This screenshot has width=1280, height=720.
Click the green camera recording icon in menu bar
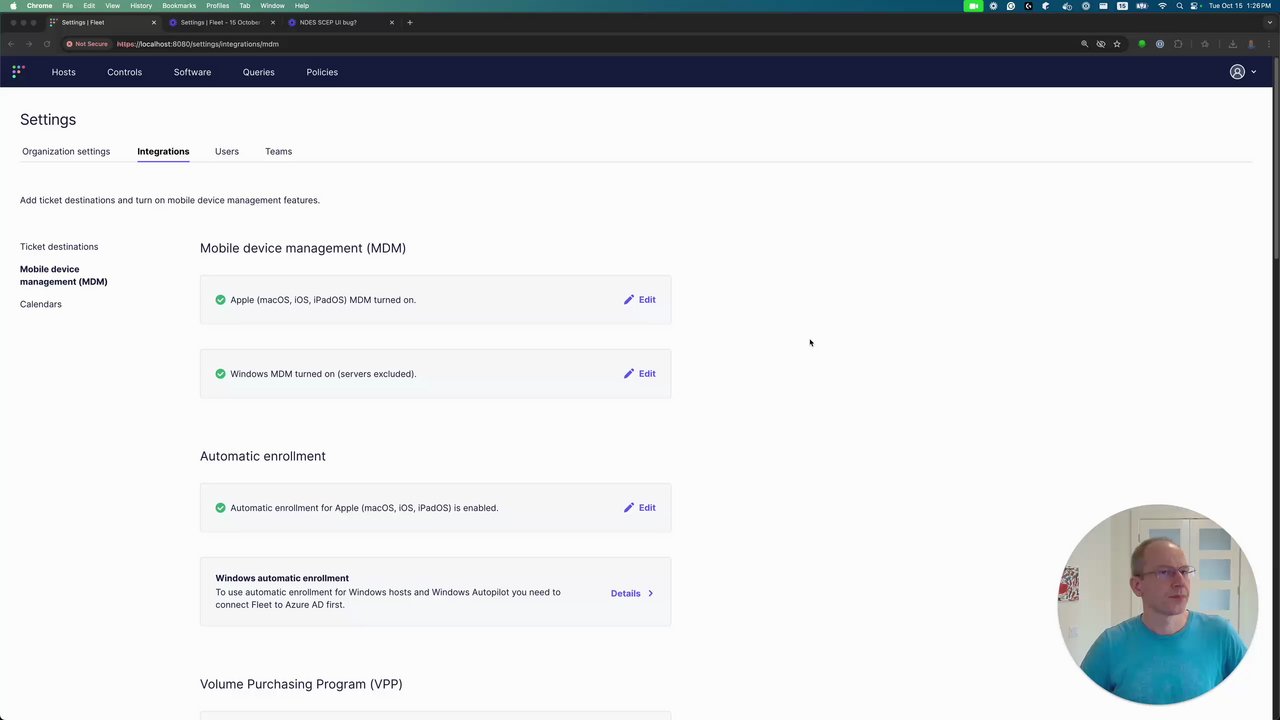click(x=973, y=6)
